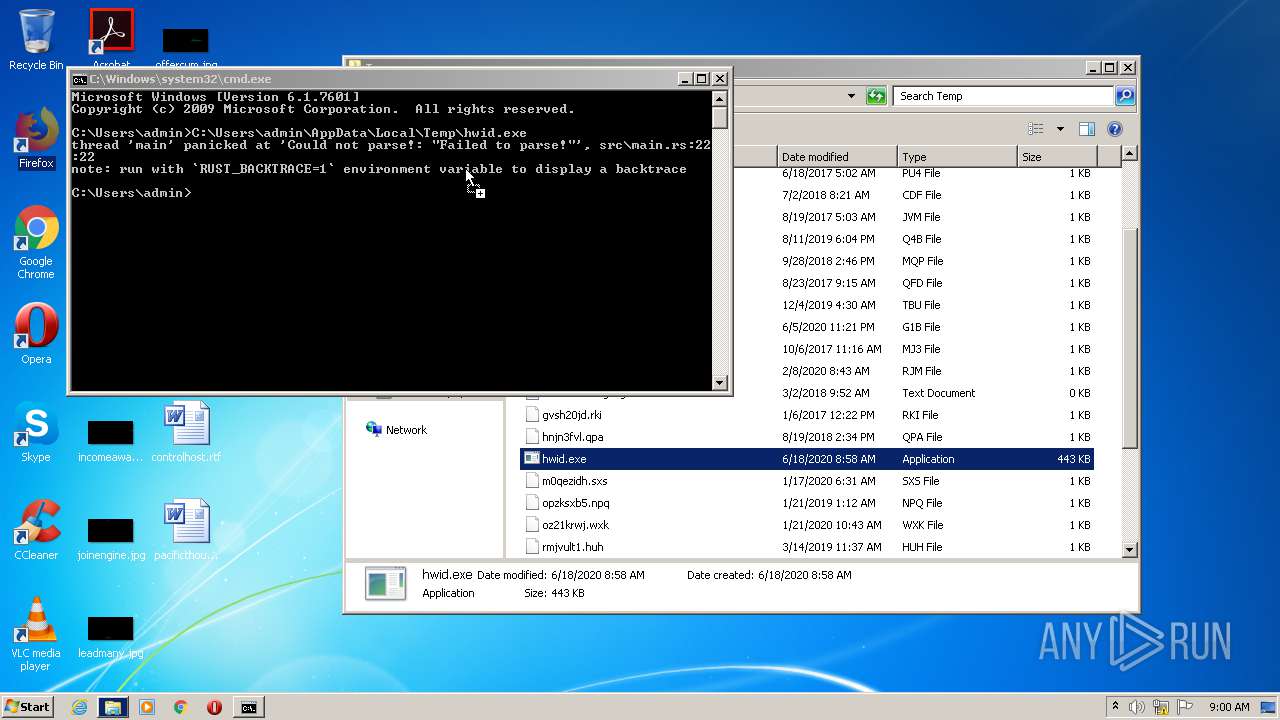Click the cmd window scroll down arrow
The width and height of the screenshot is (1280, 720).
[x=719, y=382]
